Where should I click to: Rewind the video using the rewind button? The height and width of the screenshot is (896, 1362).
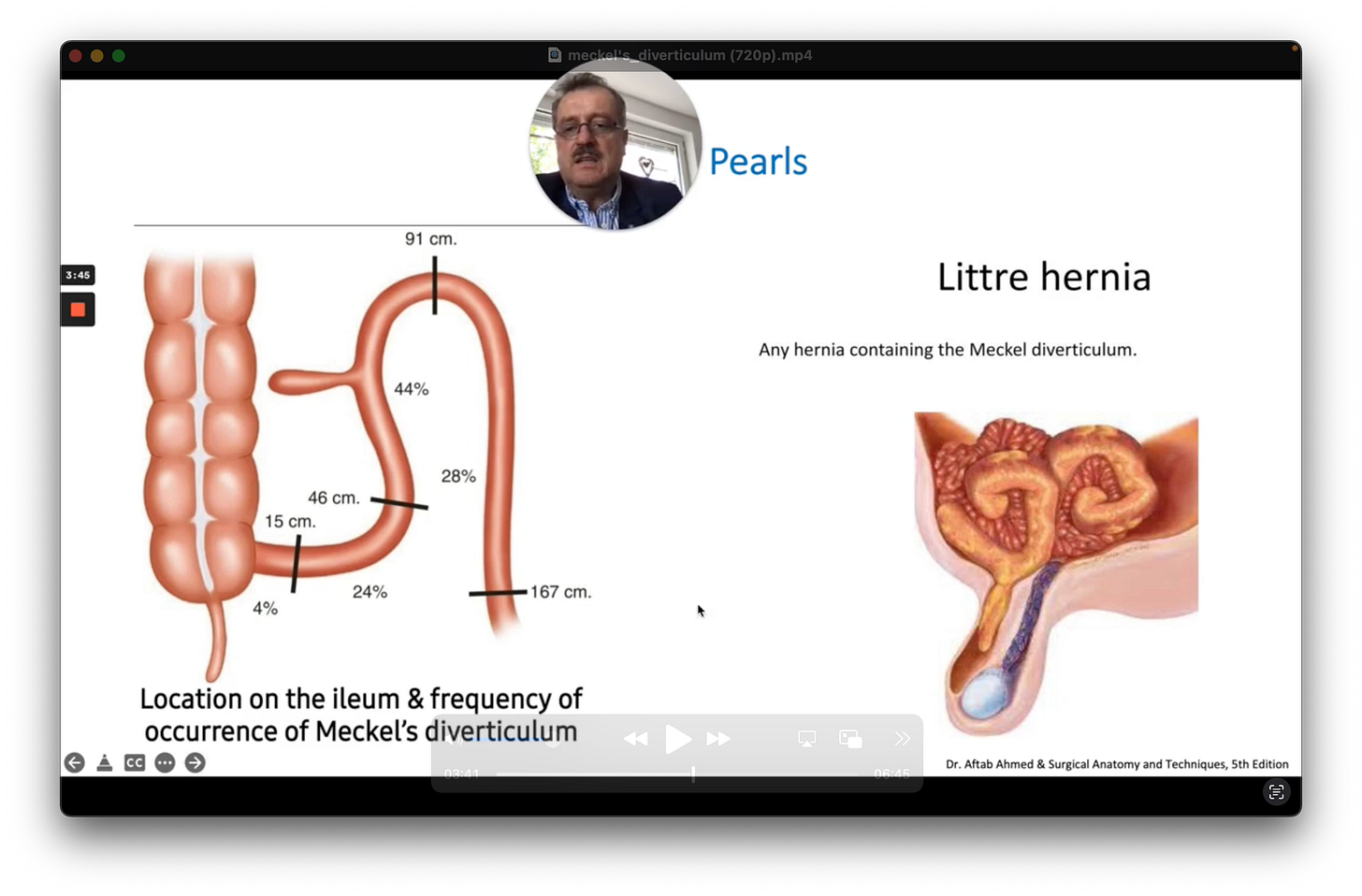[636, 739]
